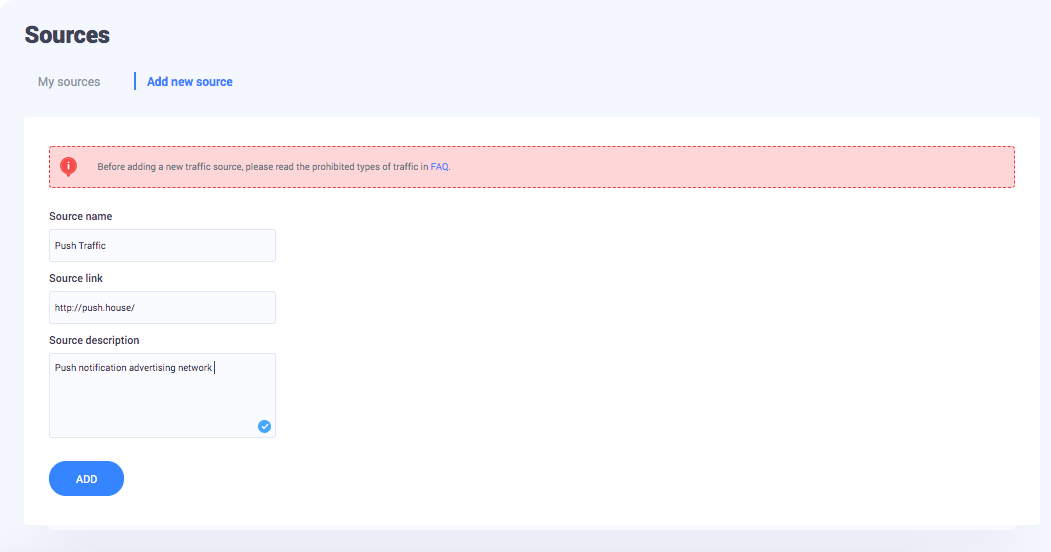The image size is (1051, 552).
Task: Click the blue active-tab indicator bar
Action: click(x=135, y=81)
